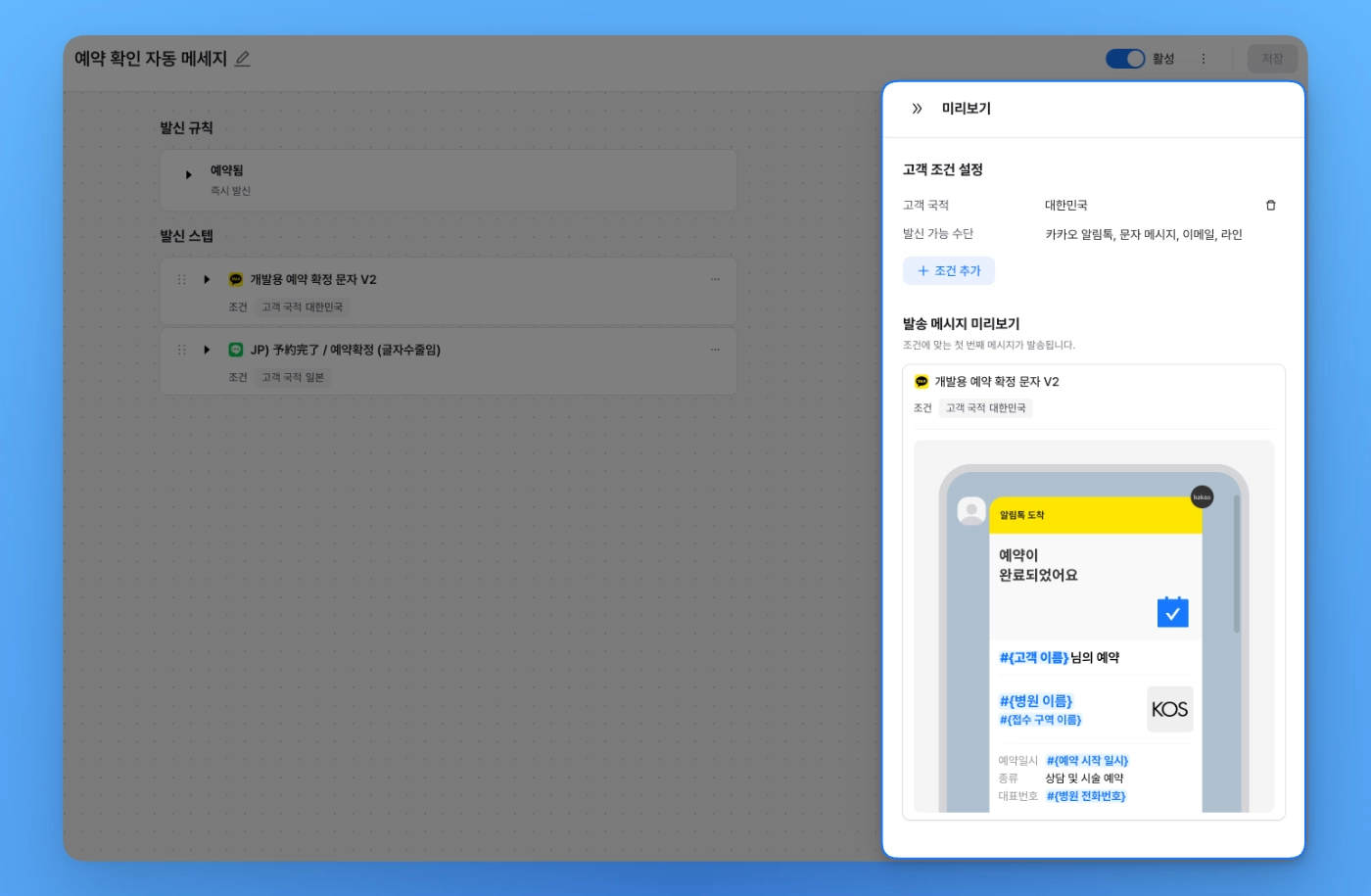Collapse the 미리보기 panel with the double chevron
The image size is (1371, 896).
[x=917, y=109]
